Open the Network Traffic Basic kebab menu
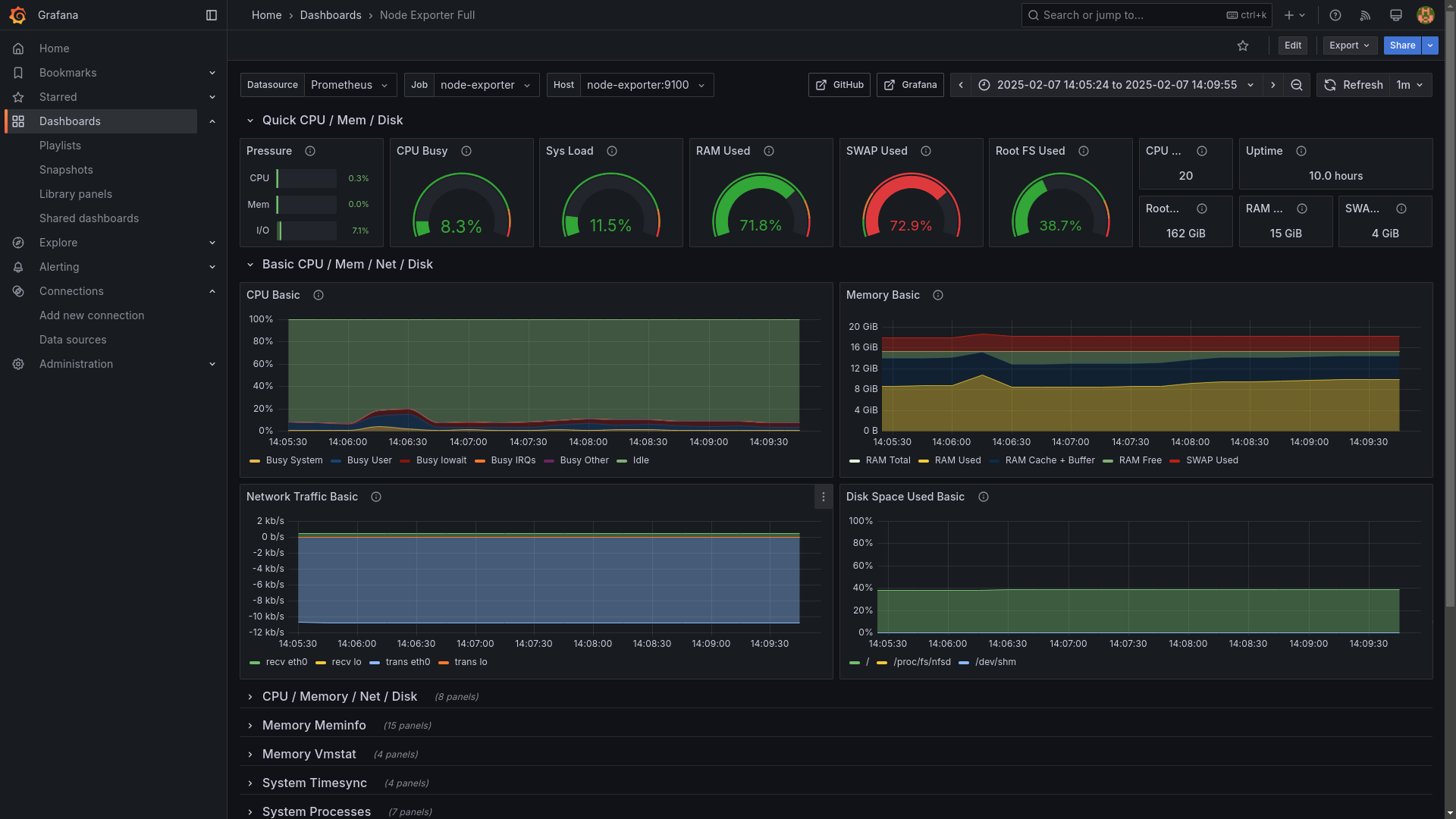Screen dimensions: 1456x819 (x=823, y=497)
